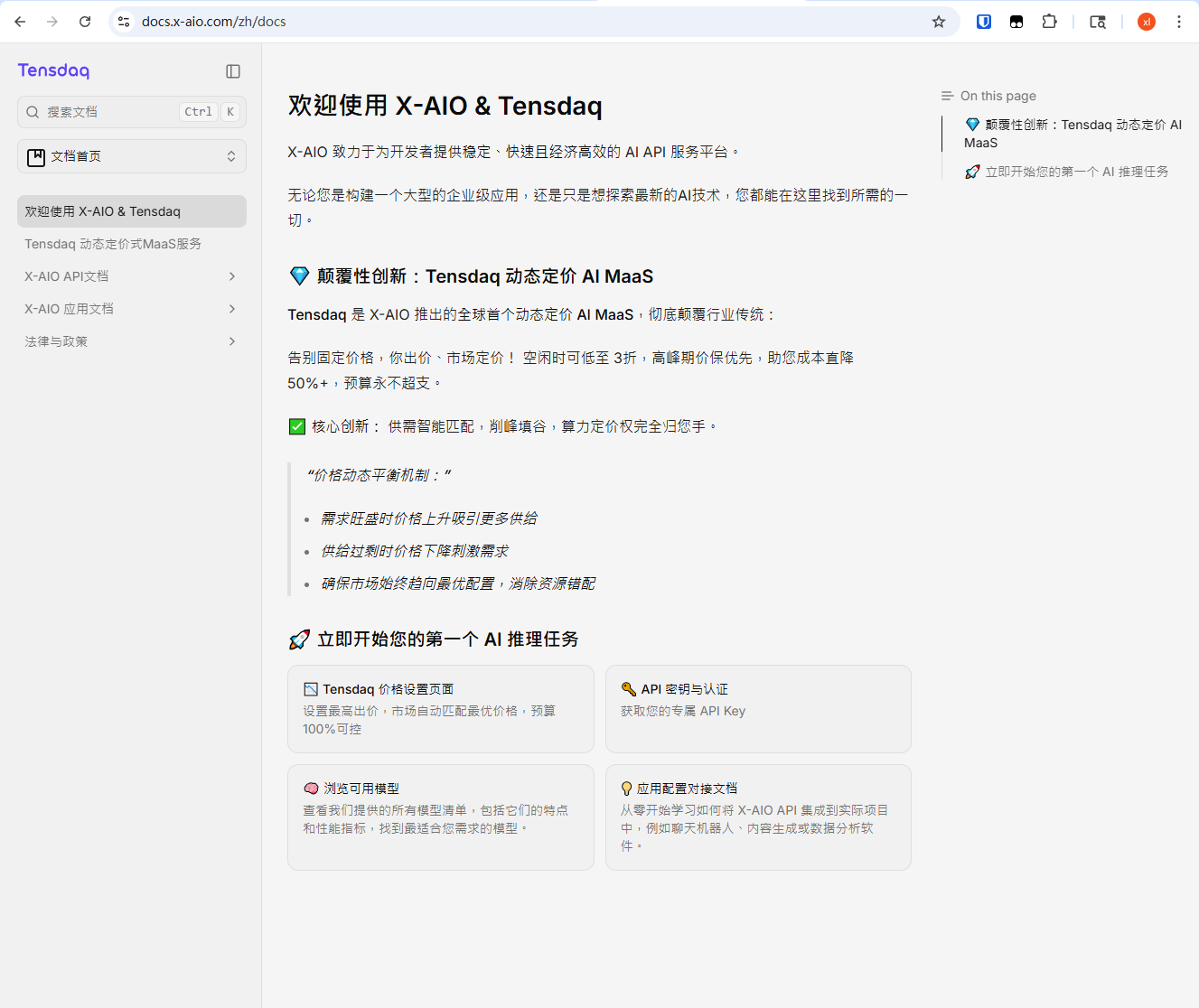The image size is (1199, 1008).
Task: View site information icon in address bar
Action: click(x=125, y=22)
